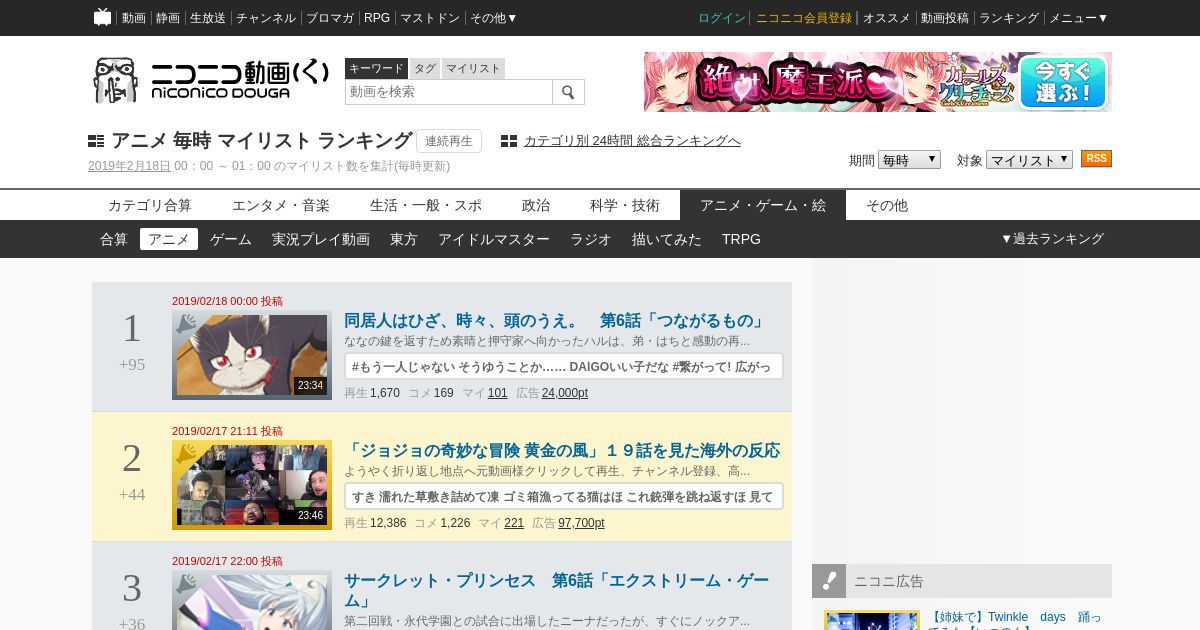Select the TRPG subcategory
This screenshot has height=630, width=1200.
pos(741,239)
